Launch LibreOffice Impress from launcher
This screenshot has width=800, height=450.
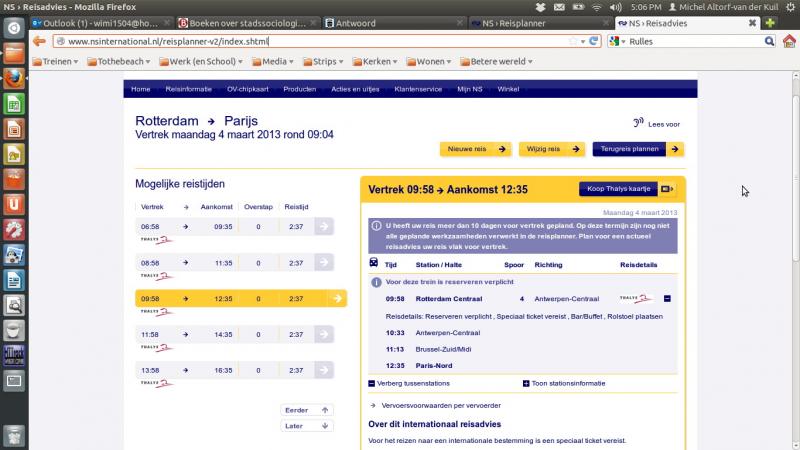coord(14,129)
